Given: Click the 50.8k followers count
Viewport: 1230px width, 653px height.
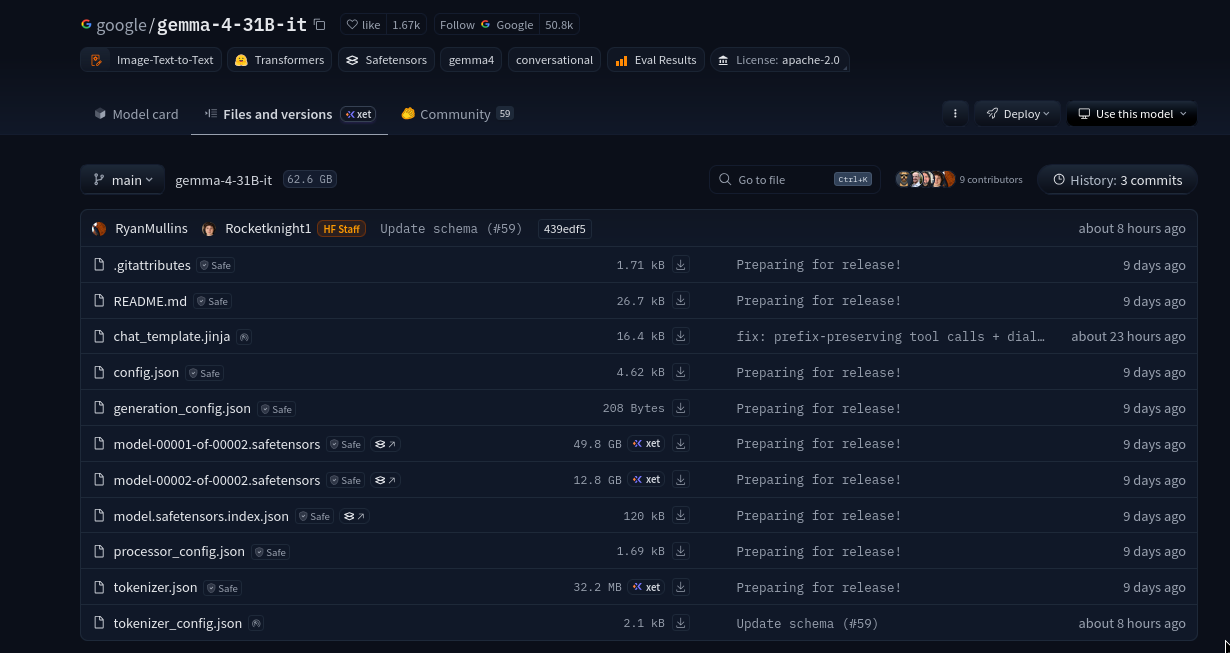Looking at the screenshot, I should point(559,25).
